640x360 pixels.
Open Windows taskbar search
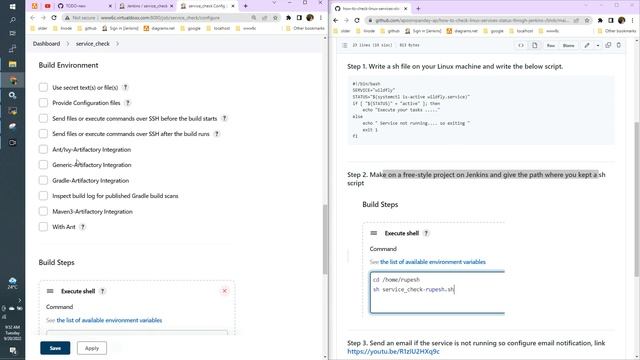click(x=12, y=20)
